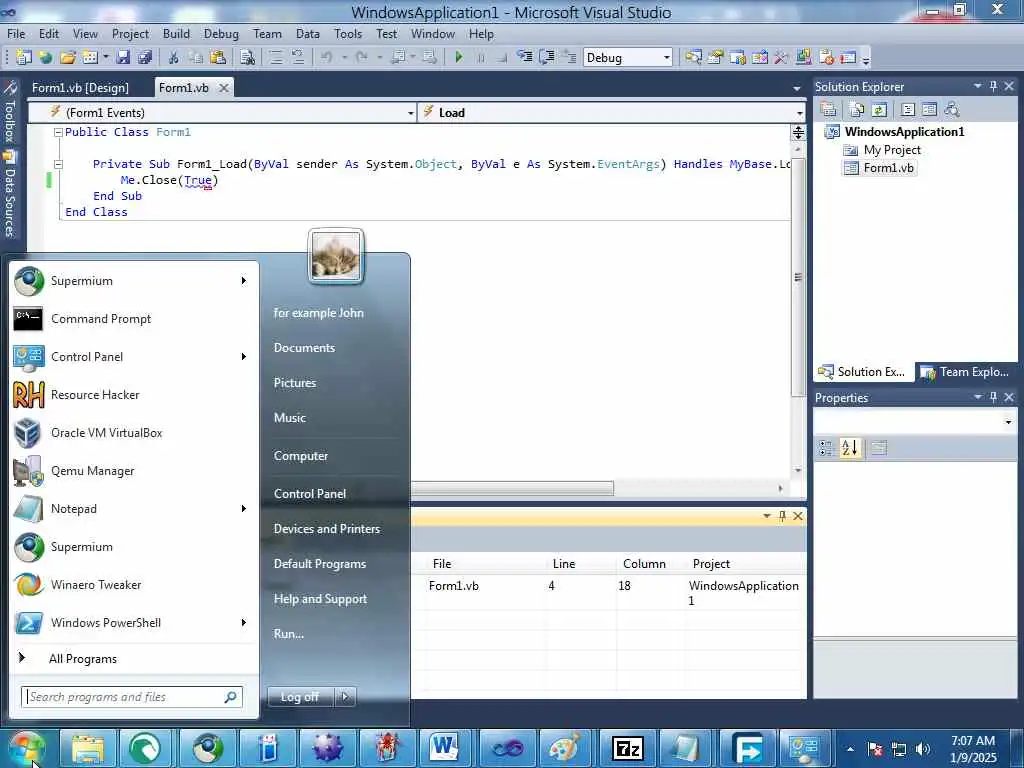Open the Tools menu
This screenshot has width=1024, height=768.
[347, 34]
